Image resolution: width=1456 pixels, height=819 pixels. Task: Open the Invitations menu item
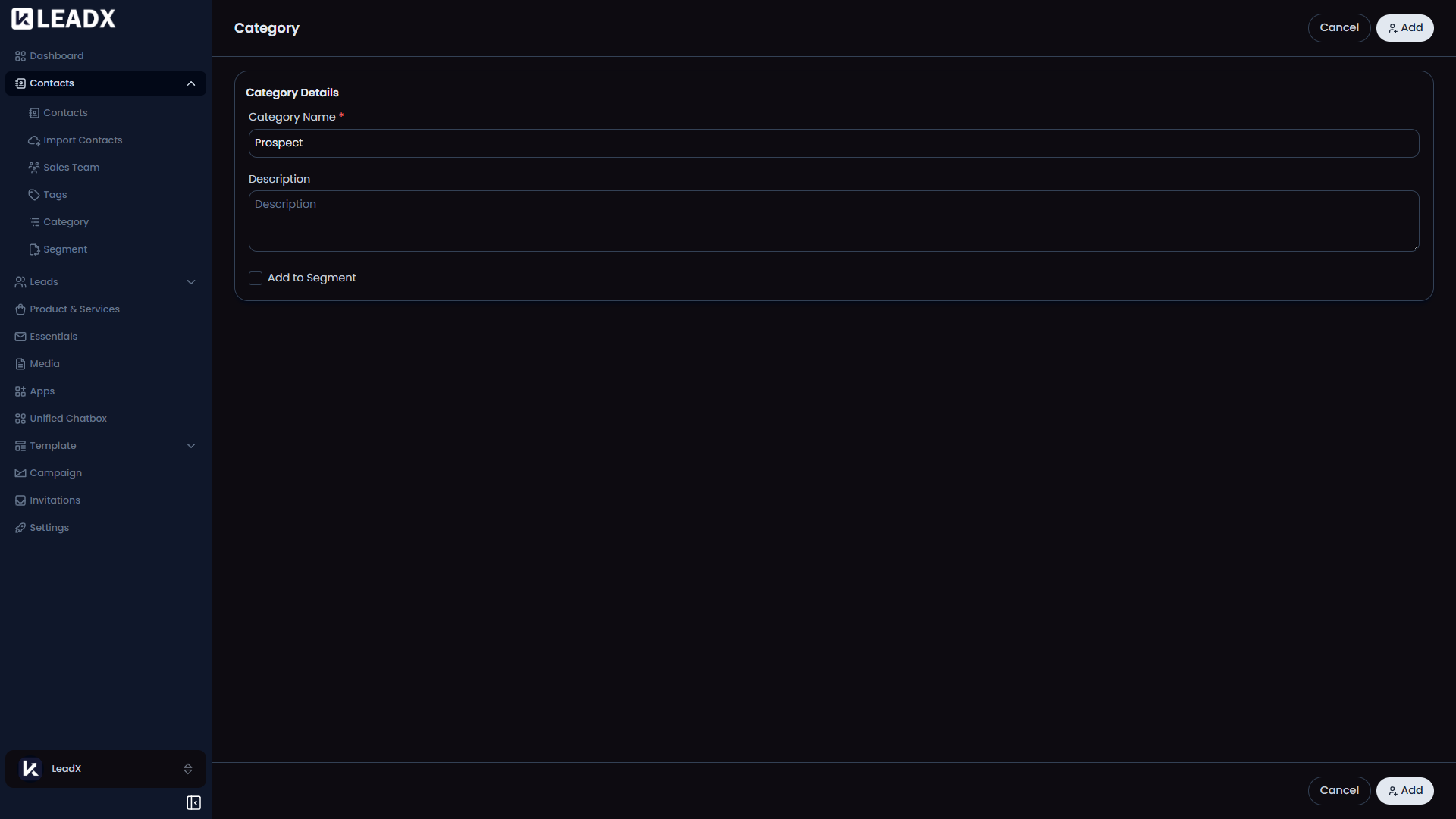[54, 500]
